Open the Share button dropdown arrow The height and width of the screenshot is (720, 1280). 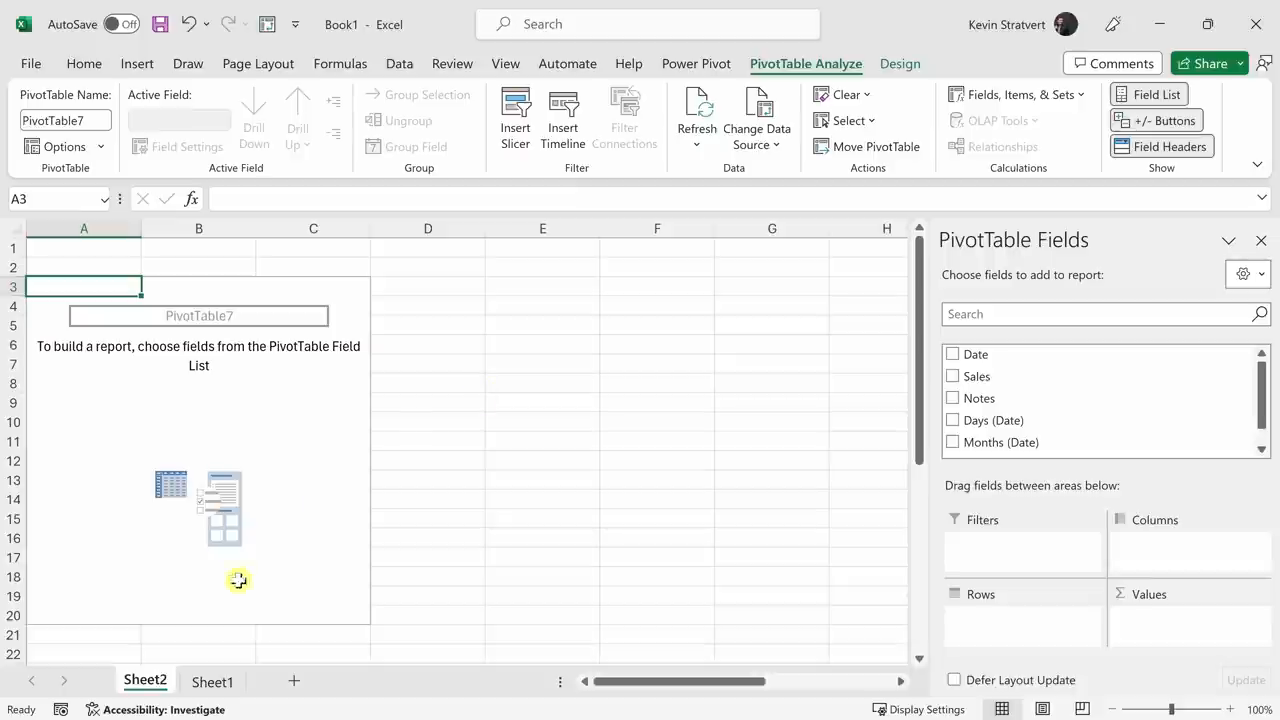point(1240,63)
